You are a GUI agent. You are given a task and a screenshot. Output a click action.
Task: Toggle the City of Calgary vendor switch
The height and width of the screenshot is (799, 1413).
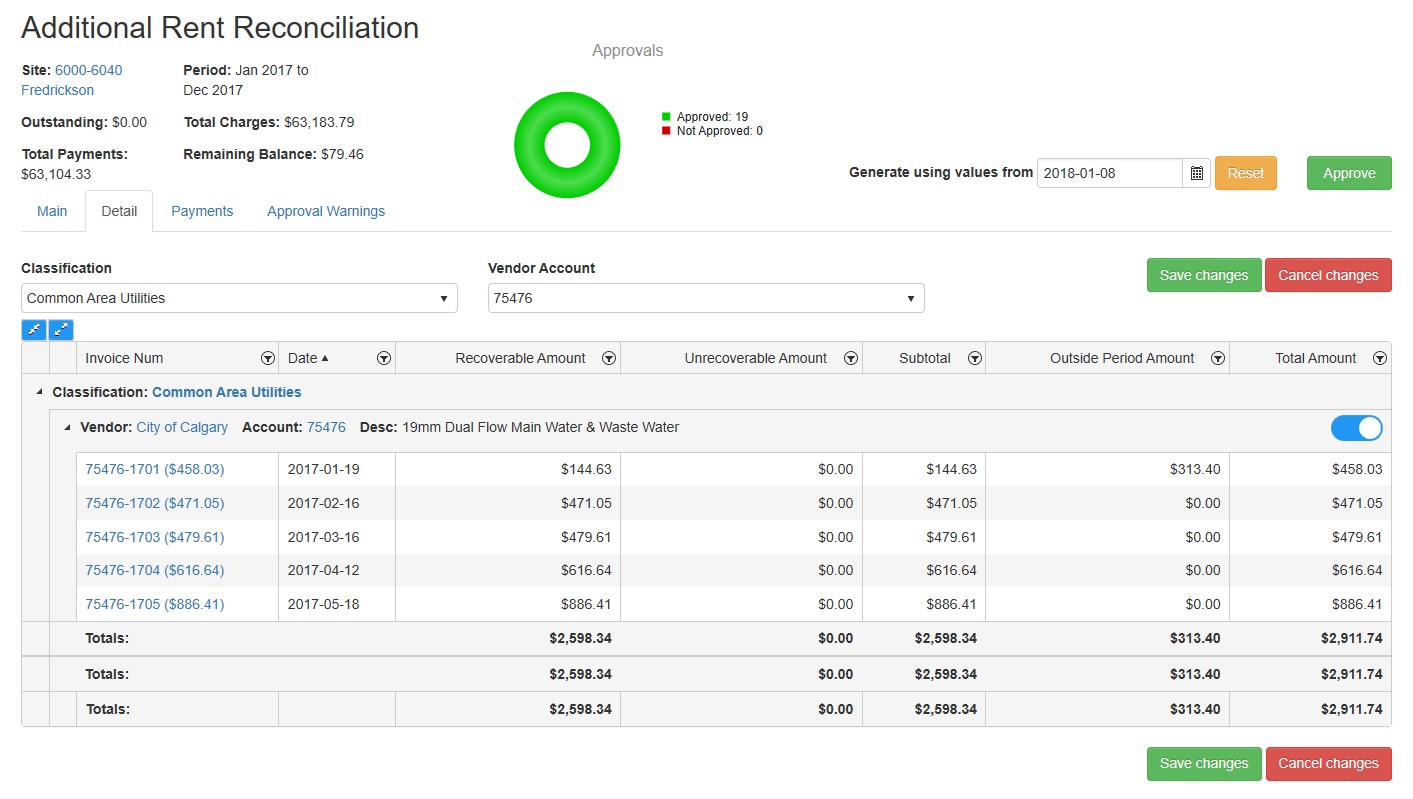tap(1356, 428)
